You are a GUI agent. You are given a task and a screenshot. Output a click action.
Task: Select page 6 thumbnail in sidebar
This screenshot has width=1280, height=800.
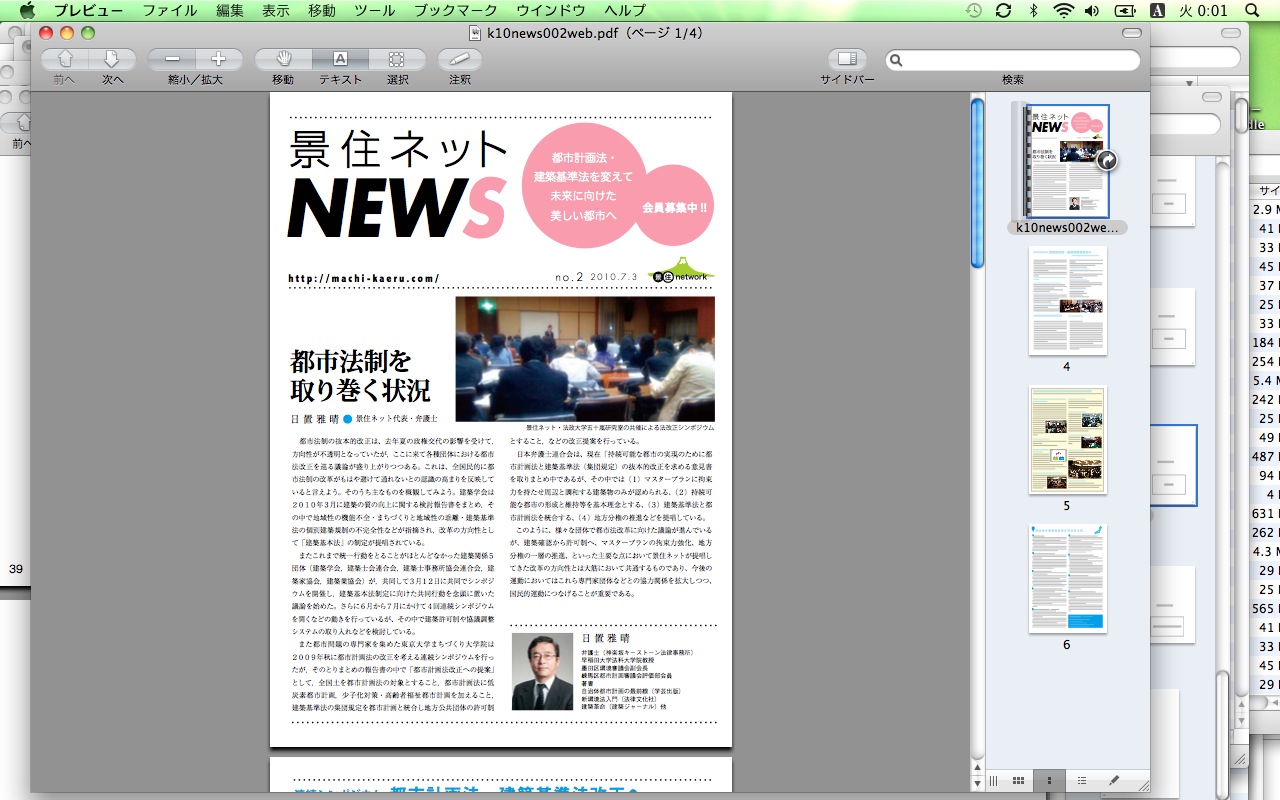tap(1067, 578)
